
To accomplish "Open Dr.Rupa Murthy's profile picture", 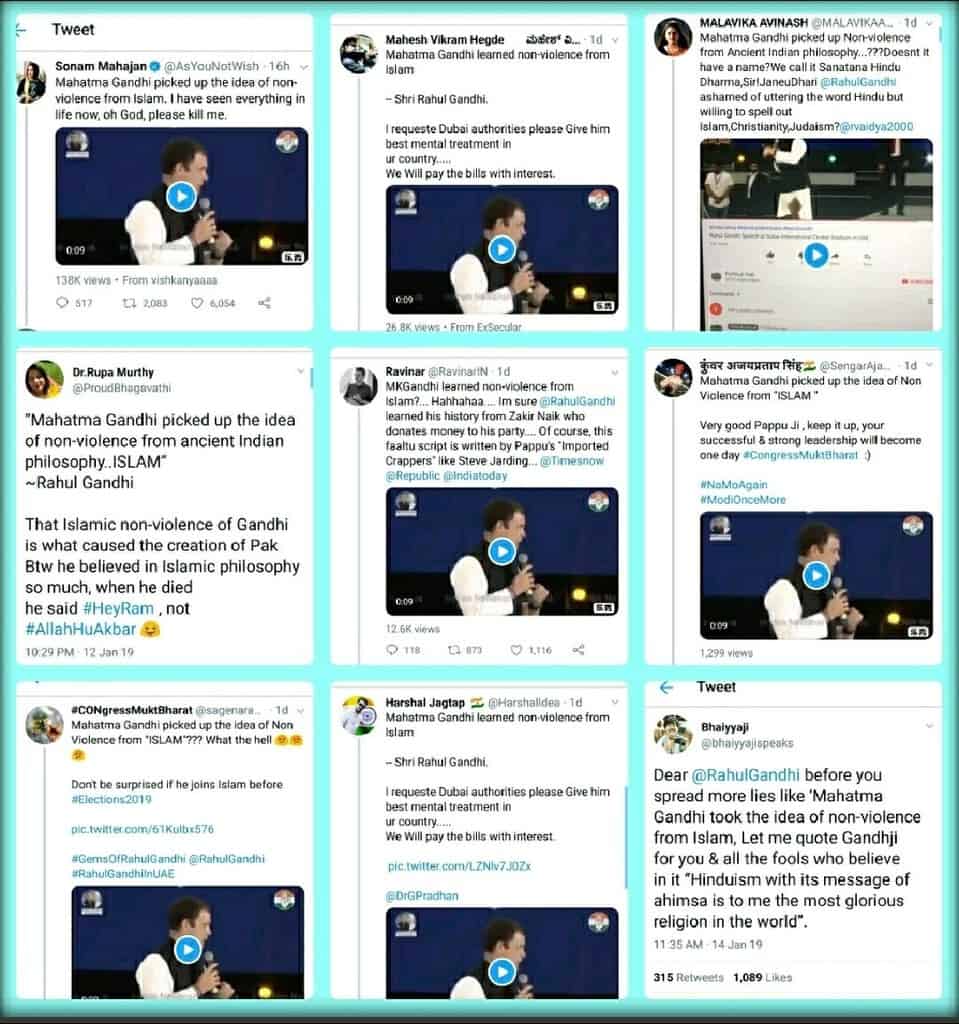I will click(44, 379).
